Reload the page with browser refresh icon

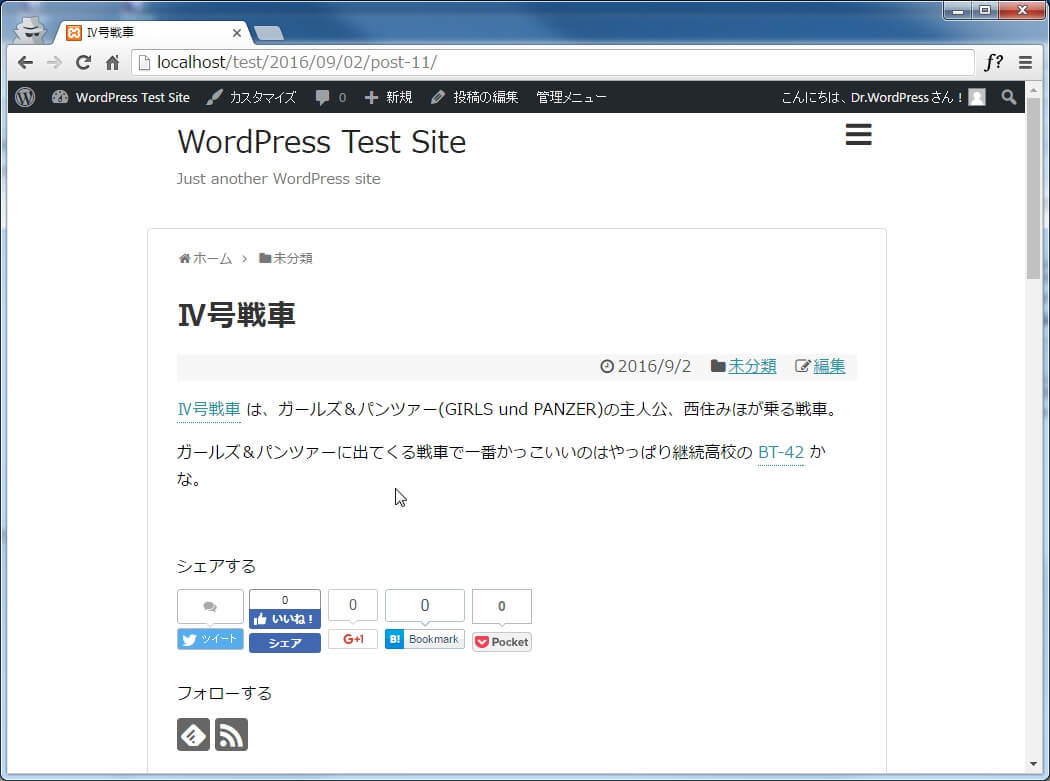(x=84, y=62)
